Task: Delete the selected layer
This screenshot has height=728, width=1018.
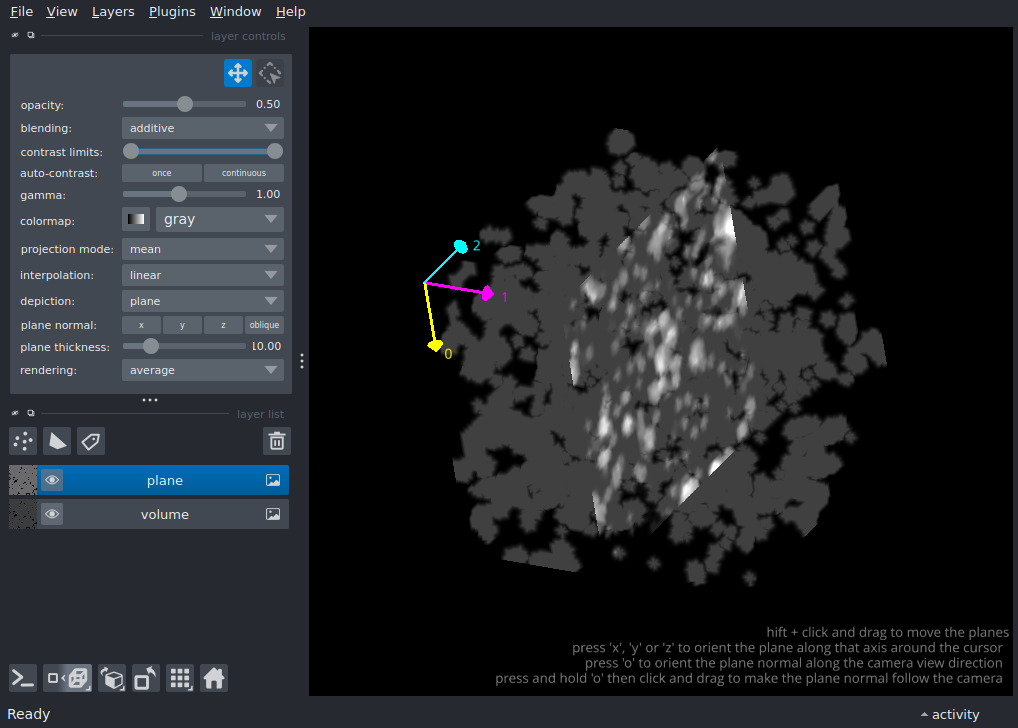Action: click(276, 441)
